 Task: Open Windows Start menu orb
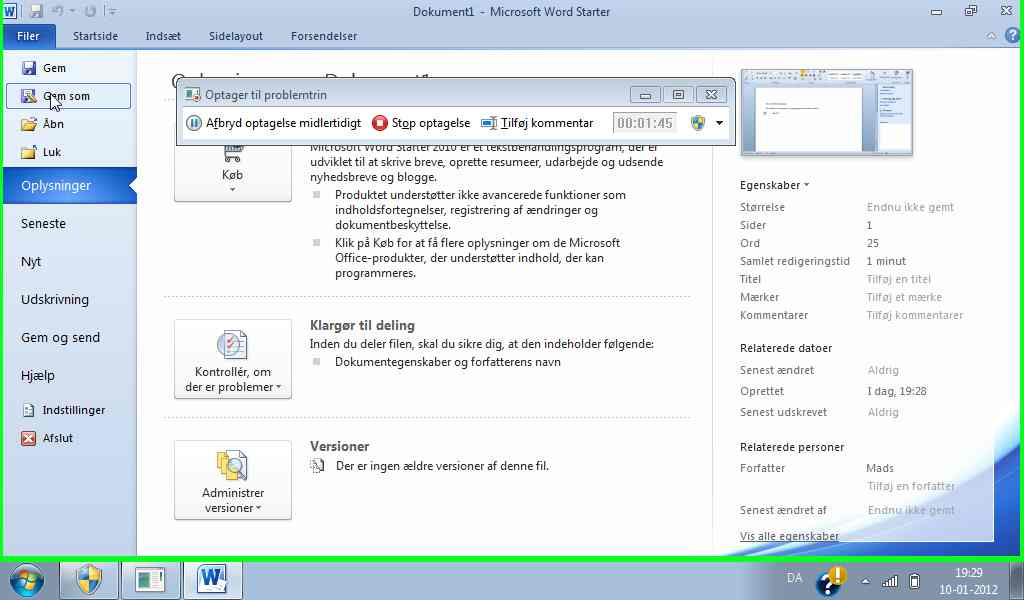point(26,579)
